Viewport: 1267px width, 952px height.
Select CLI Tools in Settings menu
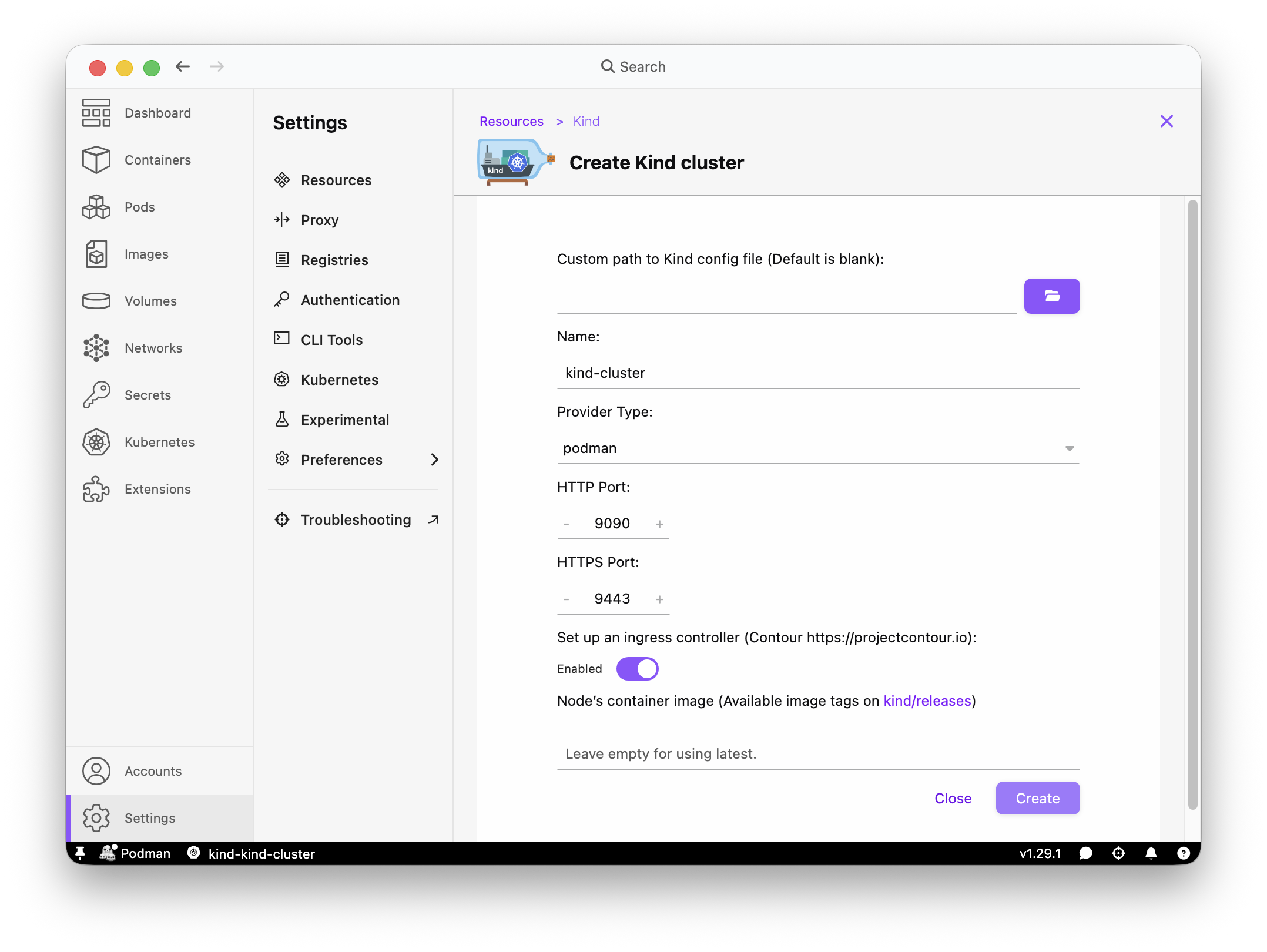353,340
